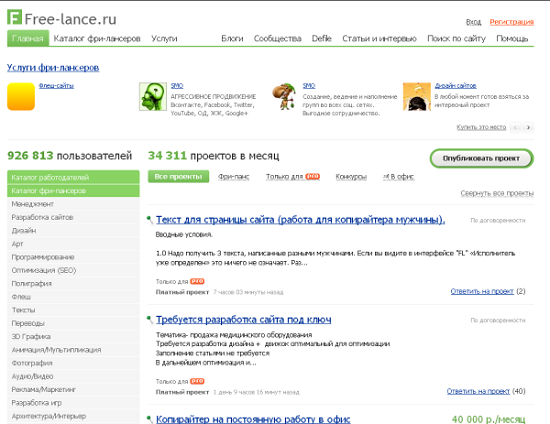Switch to the Конкурсы projects filter
The image size is (550, 424).
point(351,177)
